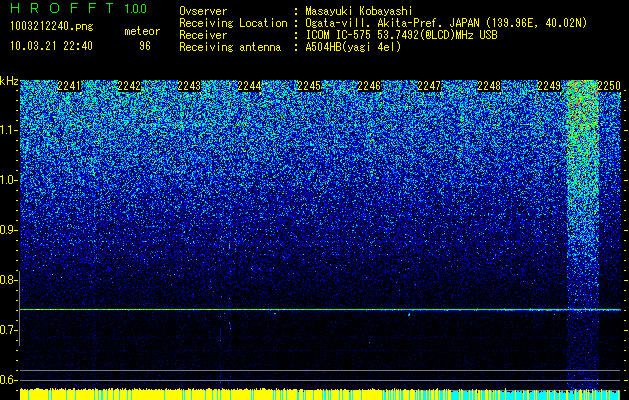Click the 'Receiving antenna' label
Screen dimensions: 629x400
click(230, 47)
